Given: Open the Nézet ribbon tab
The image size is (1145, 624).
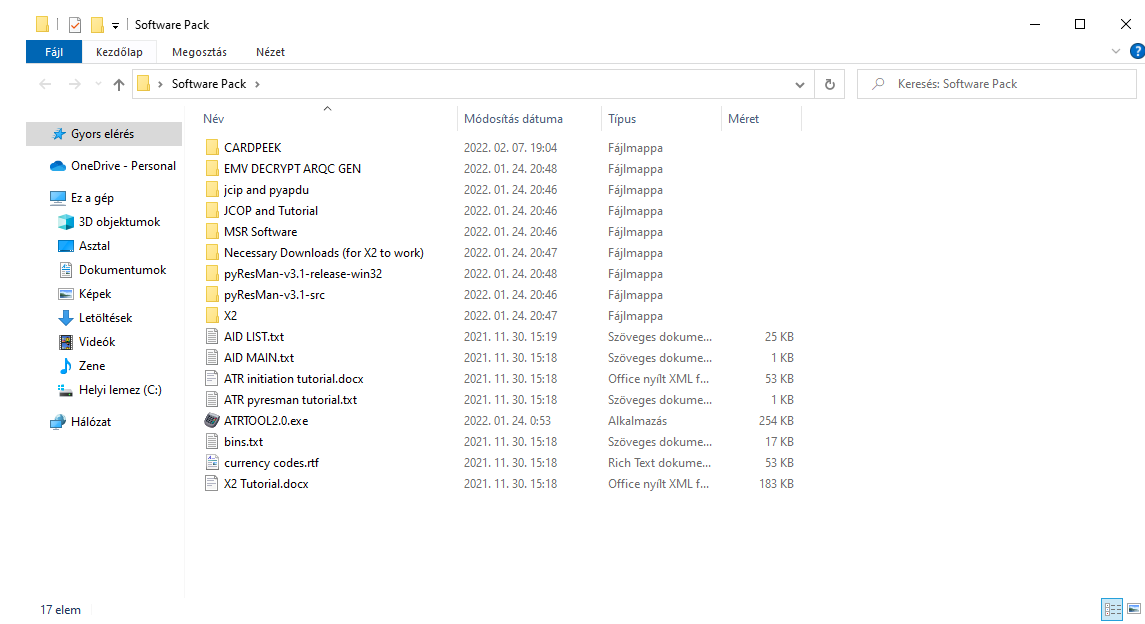Looking at the screenshot, I should [x=270, y=52].
